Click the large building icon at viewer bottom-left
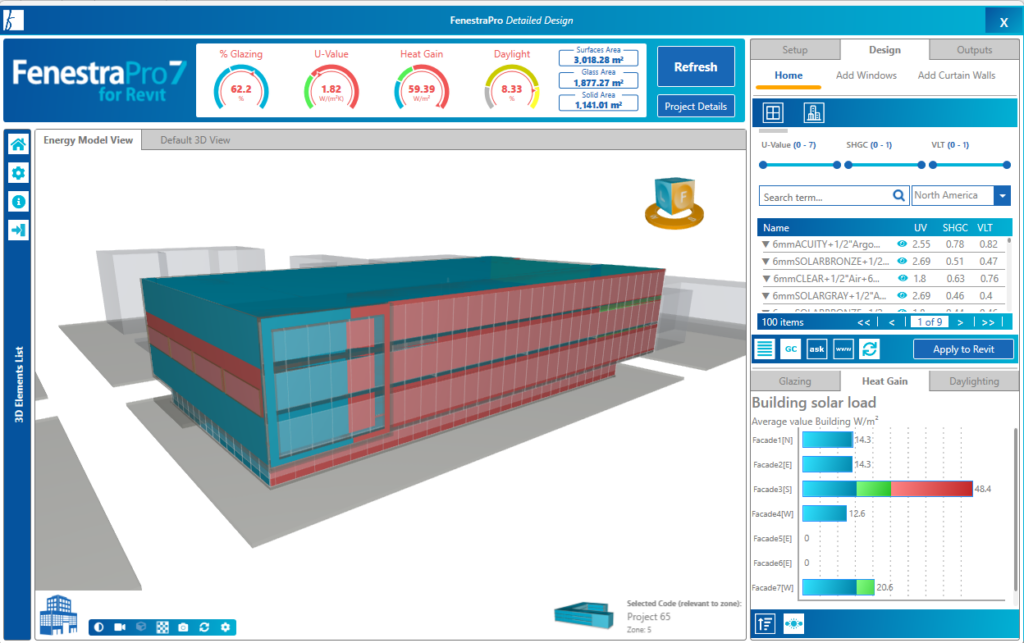Screen dimensions: 1024x643 [58, 614]
